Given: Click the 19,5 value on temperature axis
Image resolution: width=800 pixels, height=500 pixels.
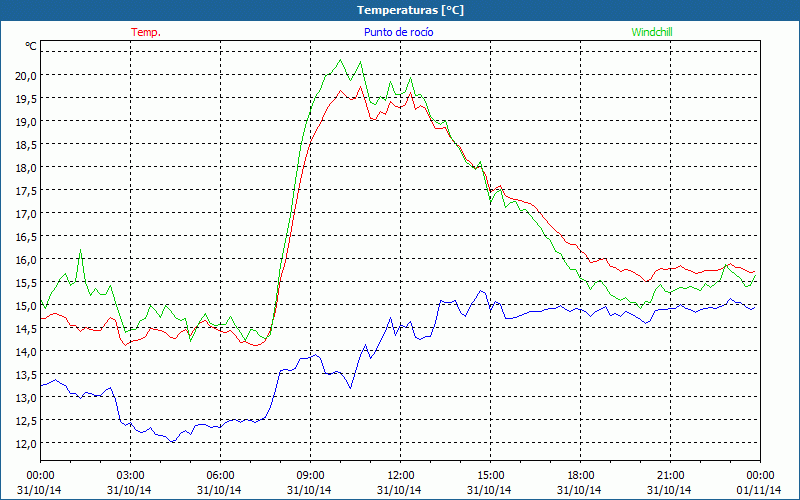Looking at the screenshot, I should pos(27,98).
